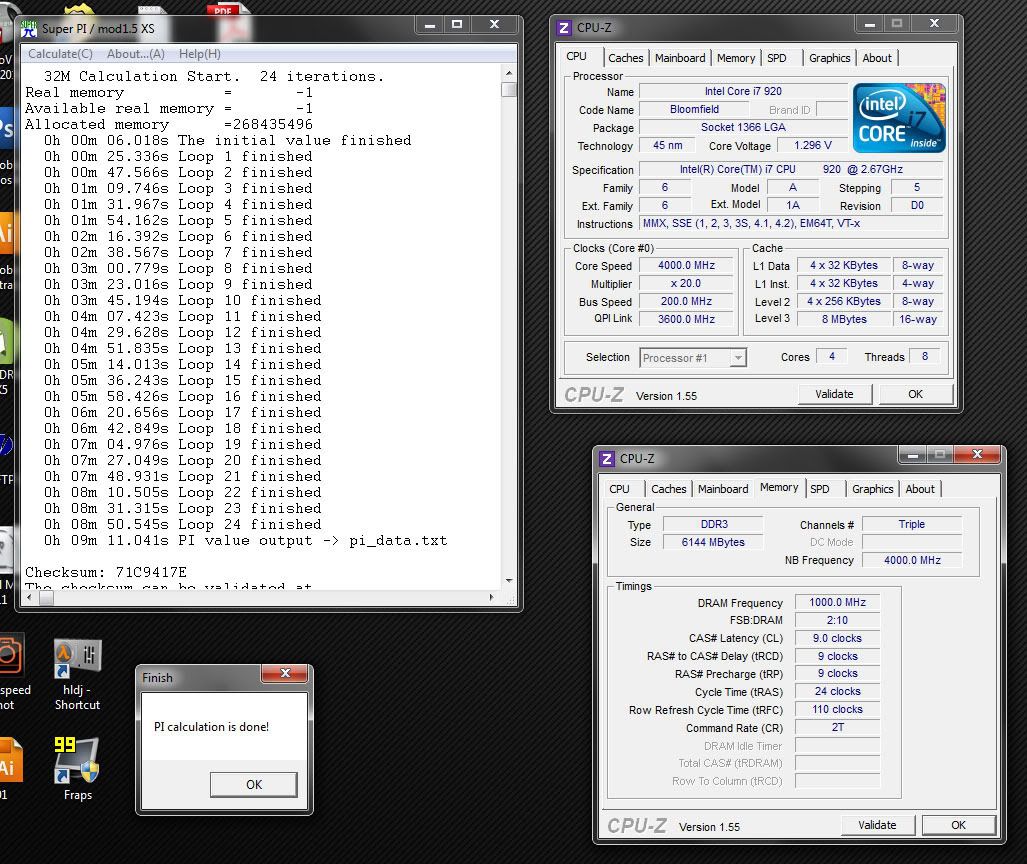1027x864 pixels.
Task: Click OK in the CPU-Z processor window
Action: 916,394
